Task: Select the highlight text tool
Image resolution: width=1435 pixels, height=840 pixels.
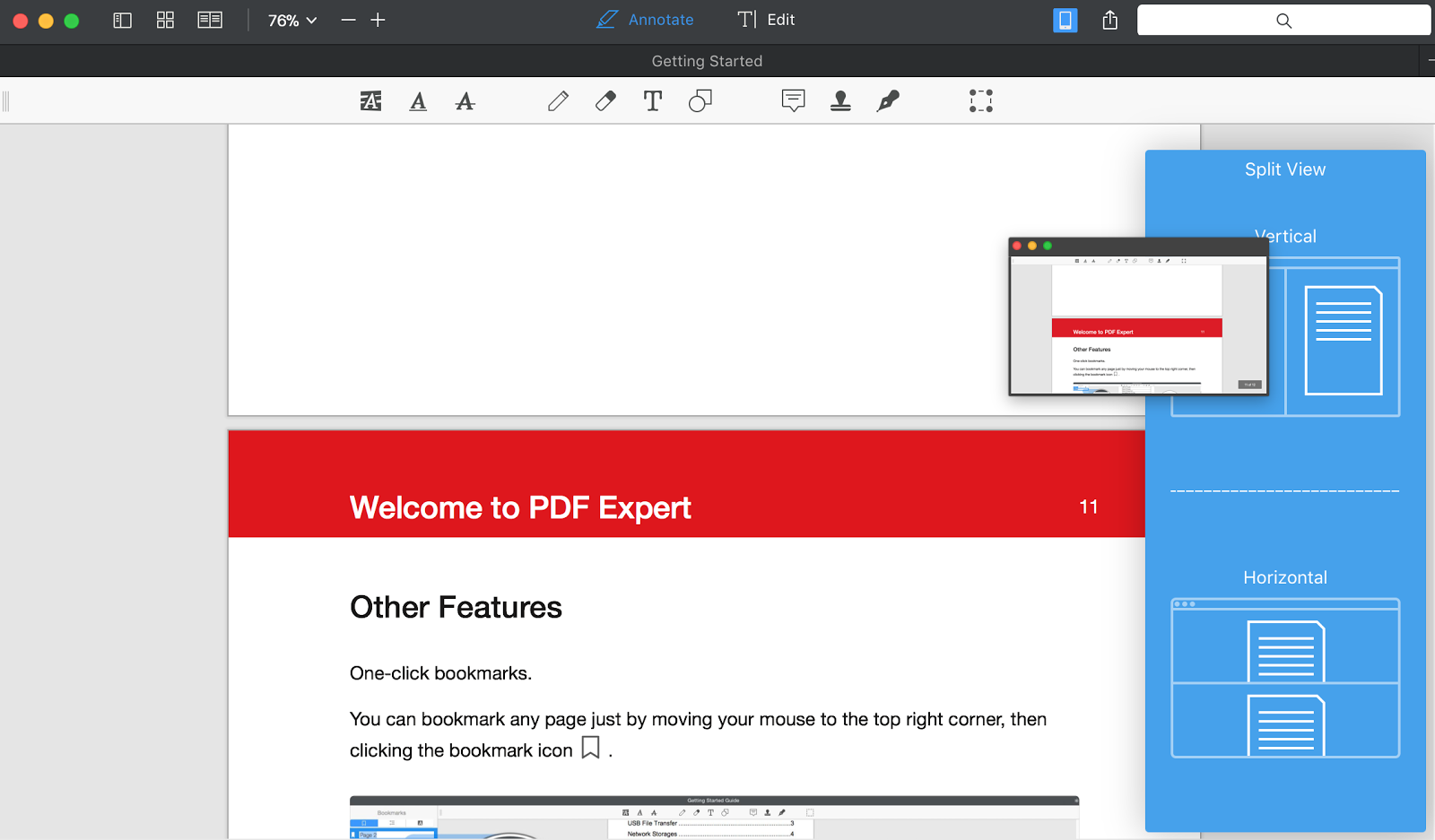Action: [x=370, y=101]
